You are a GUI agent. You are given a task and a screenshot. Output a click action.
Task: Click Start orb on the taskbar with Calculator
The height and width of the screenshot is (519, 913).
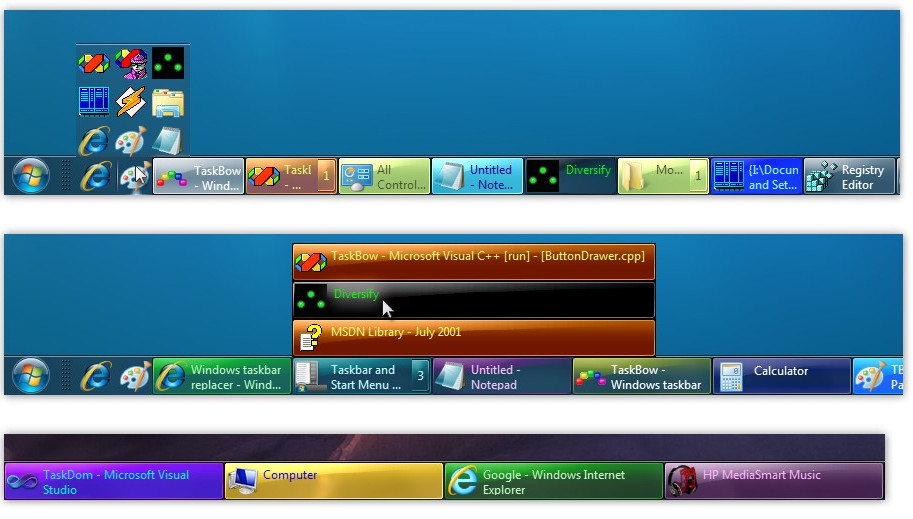[31, 376]
